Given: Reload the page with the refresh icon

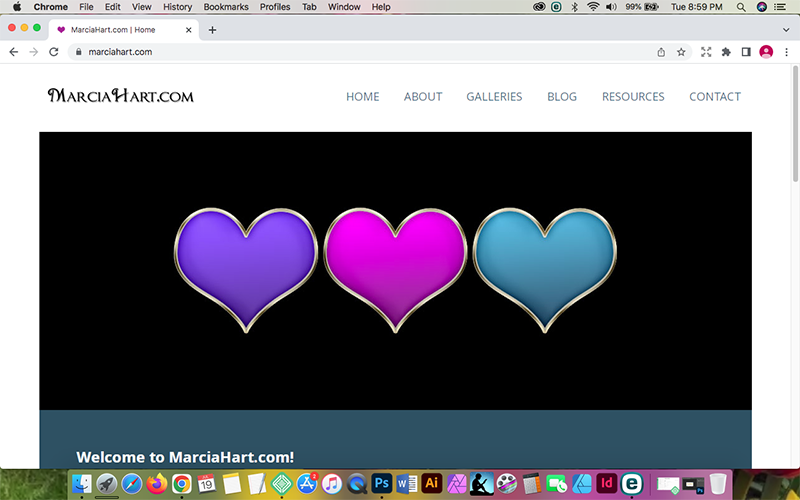Looking at the screenshot, I should [54, 52].
